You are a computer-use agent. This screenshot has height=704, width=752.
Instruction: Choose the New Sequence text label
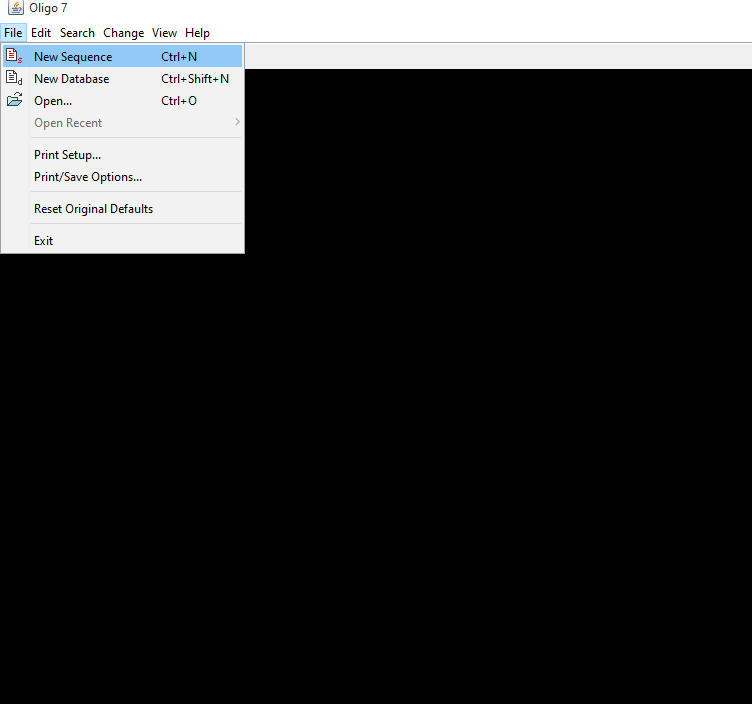coord(73,57)
